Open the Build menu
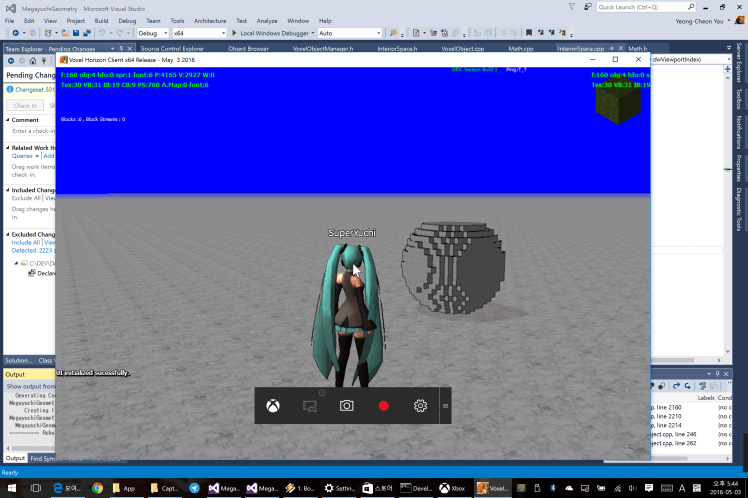The image size is (748, 498). [x=101, y=21]
